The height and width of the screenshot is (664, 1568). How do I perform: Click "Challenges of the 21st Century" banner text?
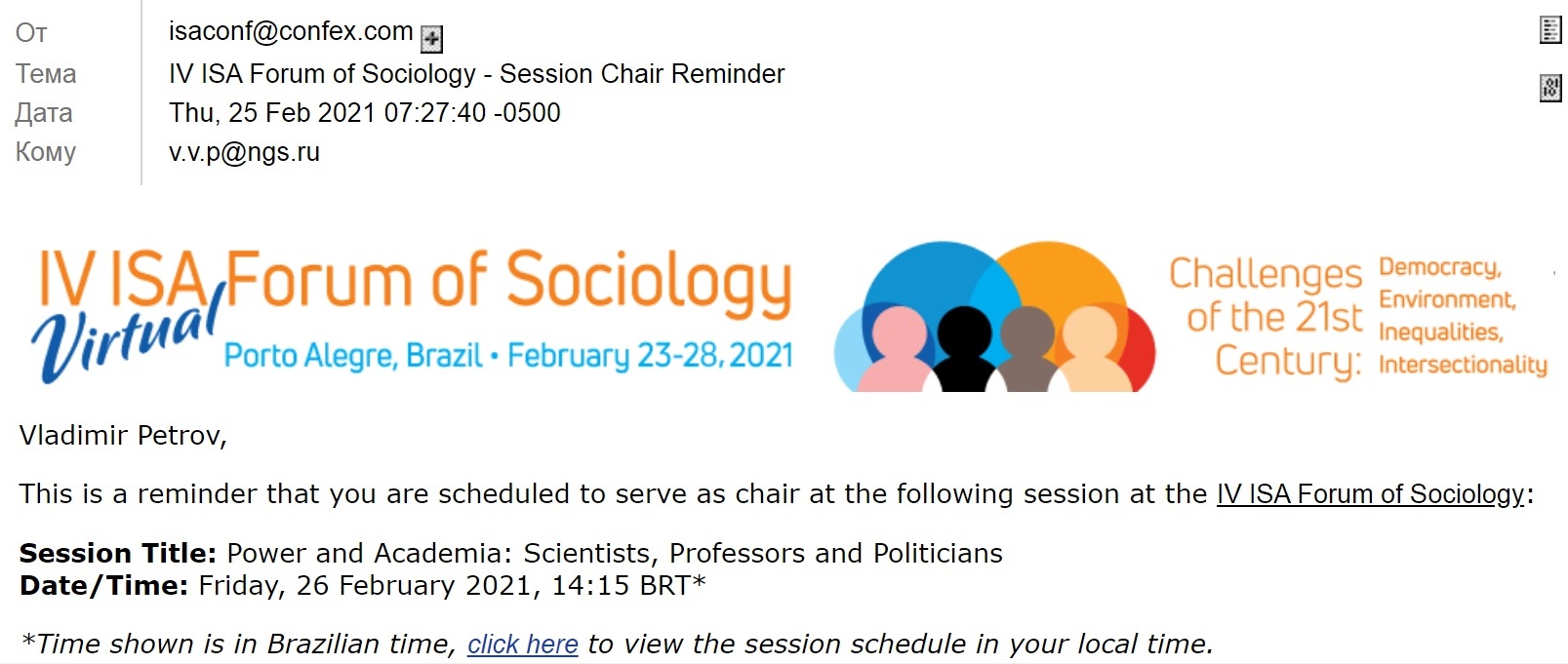coord(1266,317)
